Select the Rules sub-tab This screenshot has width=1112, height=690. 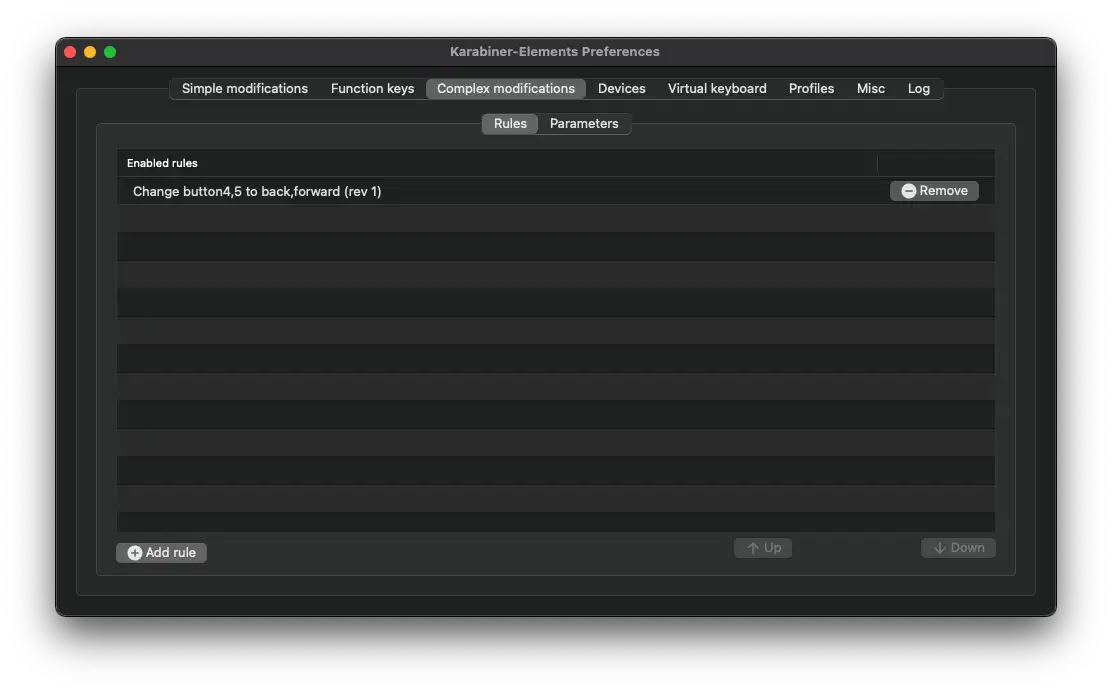tap(510, 123)
